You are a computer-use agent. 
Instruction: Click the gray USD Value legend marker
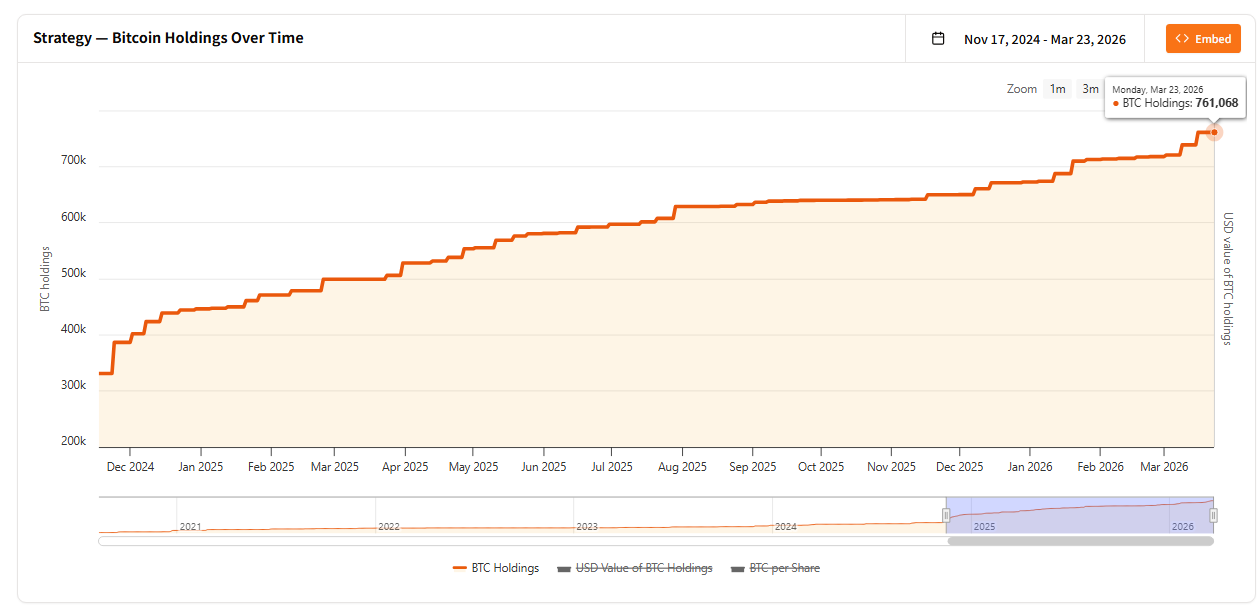(564, 568)
